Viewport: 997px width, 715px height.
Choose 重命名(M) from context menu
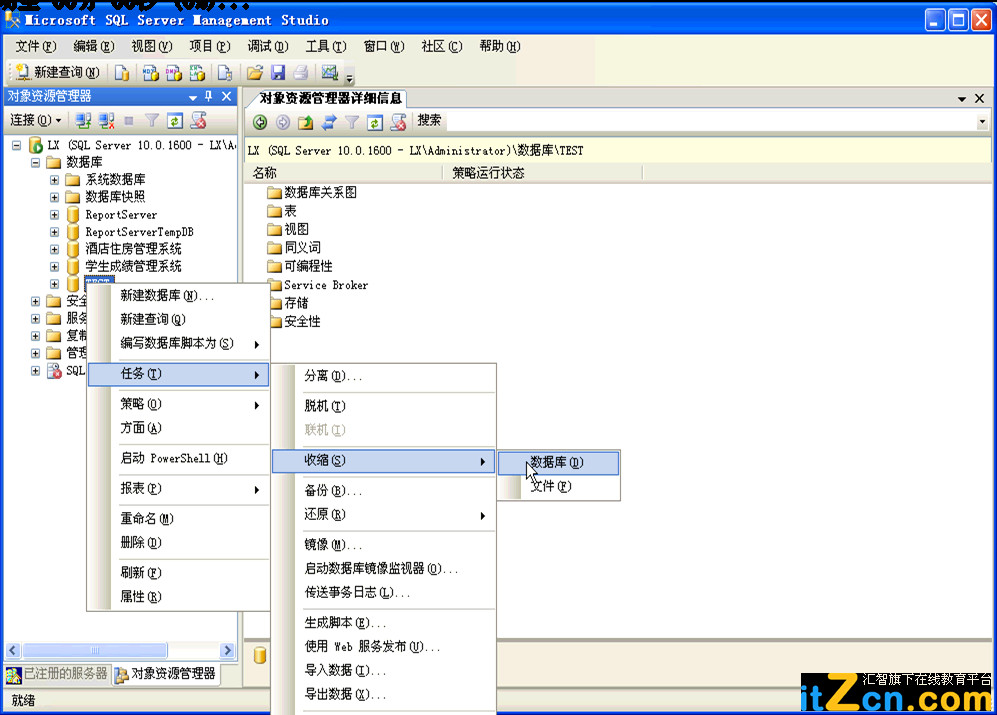point(178,518)
